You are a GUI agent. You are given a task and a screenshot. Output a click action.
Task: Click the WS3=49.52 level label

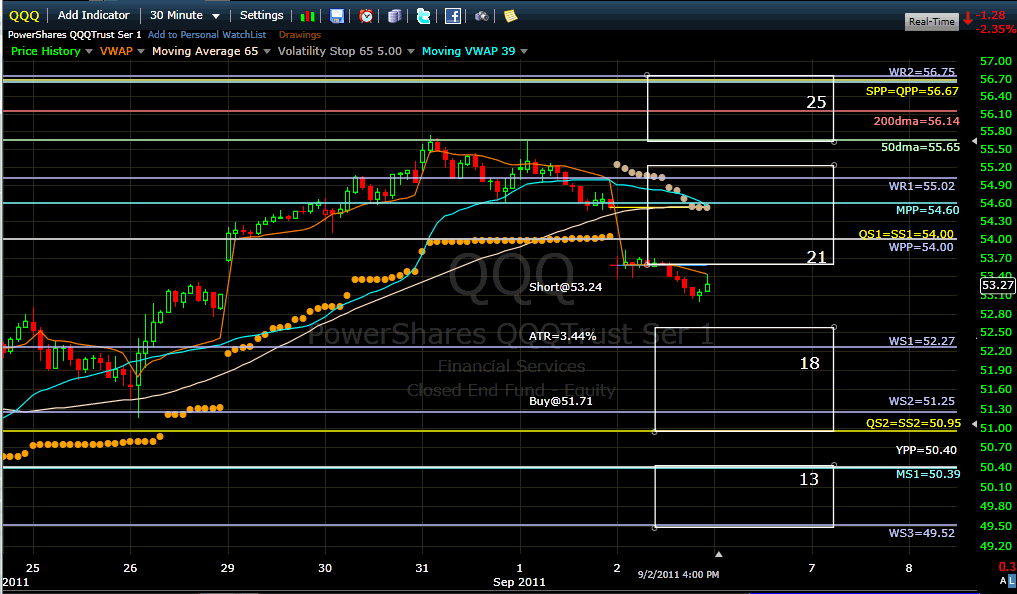pos(922,533)
